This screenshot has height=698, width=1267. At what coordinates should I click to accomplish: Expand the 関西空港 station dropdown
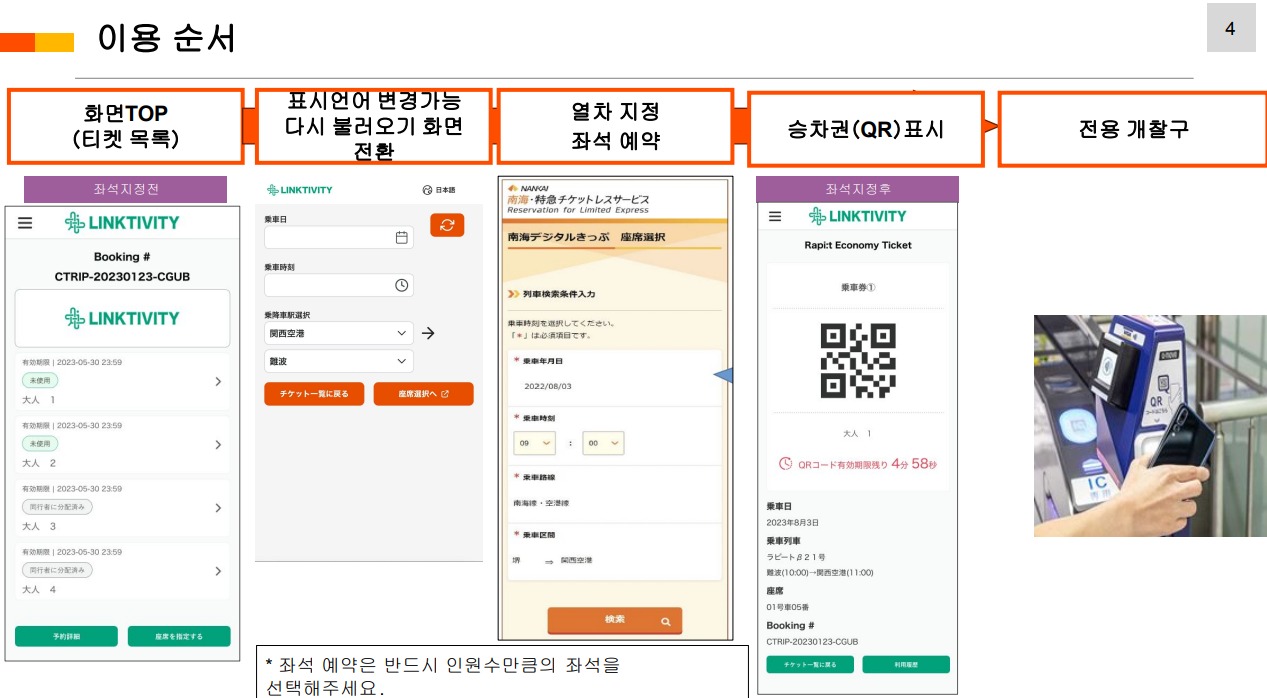(339, 333)
